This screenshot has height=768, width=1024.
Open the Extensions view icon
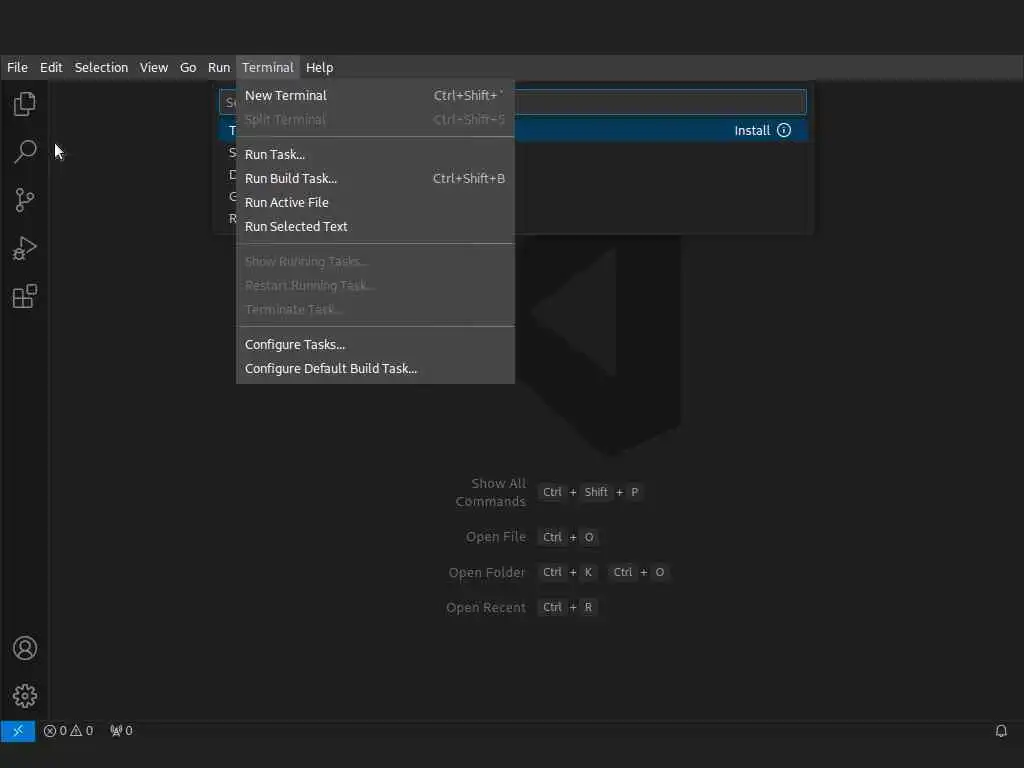pos(25,296)
